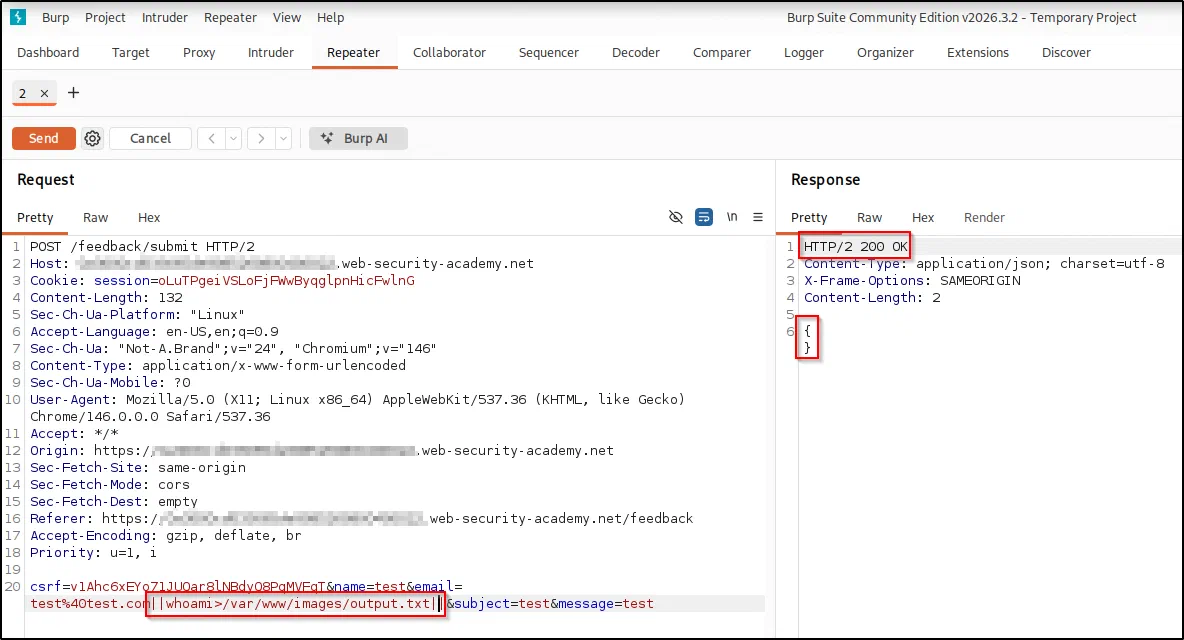
Task: Open the Repeater menu
Action: (230, 17)
